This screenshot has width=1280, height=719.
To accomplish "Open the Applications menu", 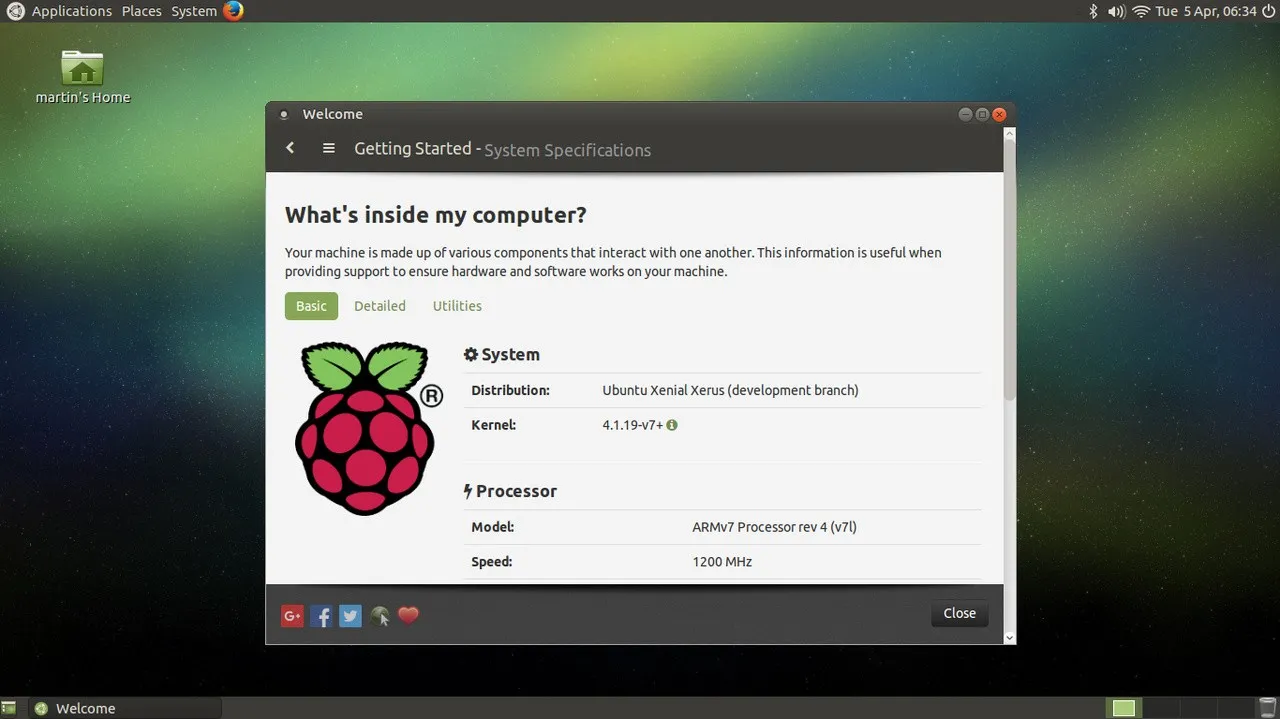I will (x=72, y=11).
